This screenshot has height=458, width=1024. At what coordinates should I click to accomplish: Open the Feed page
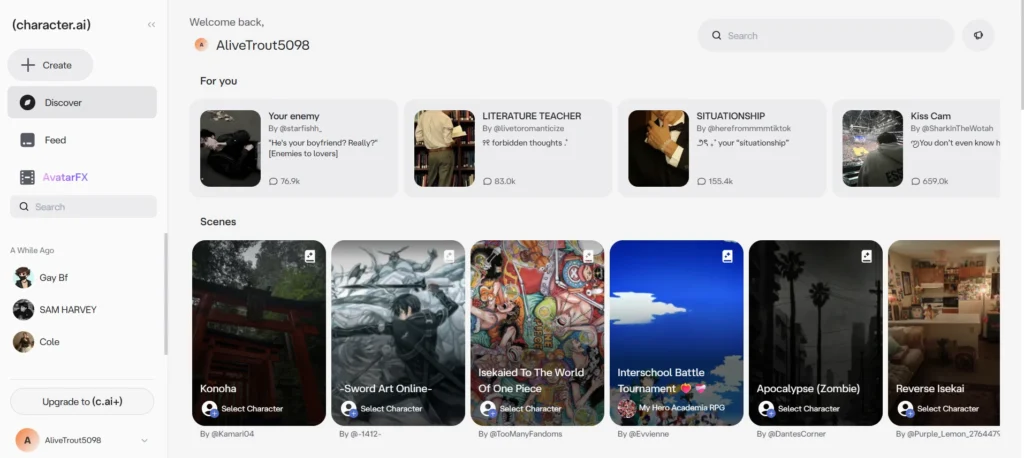82,140
